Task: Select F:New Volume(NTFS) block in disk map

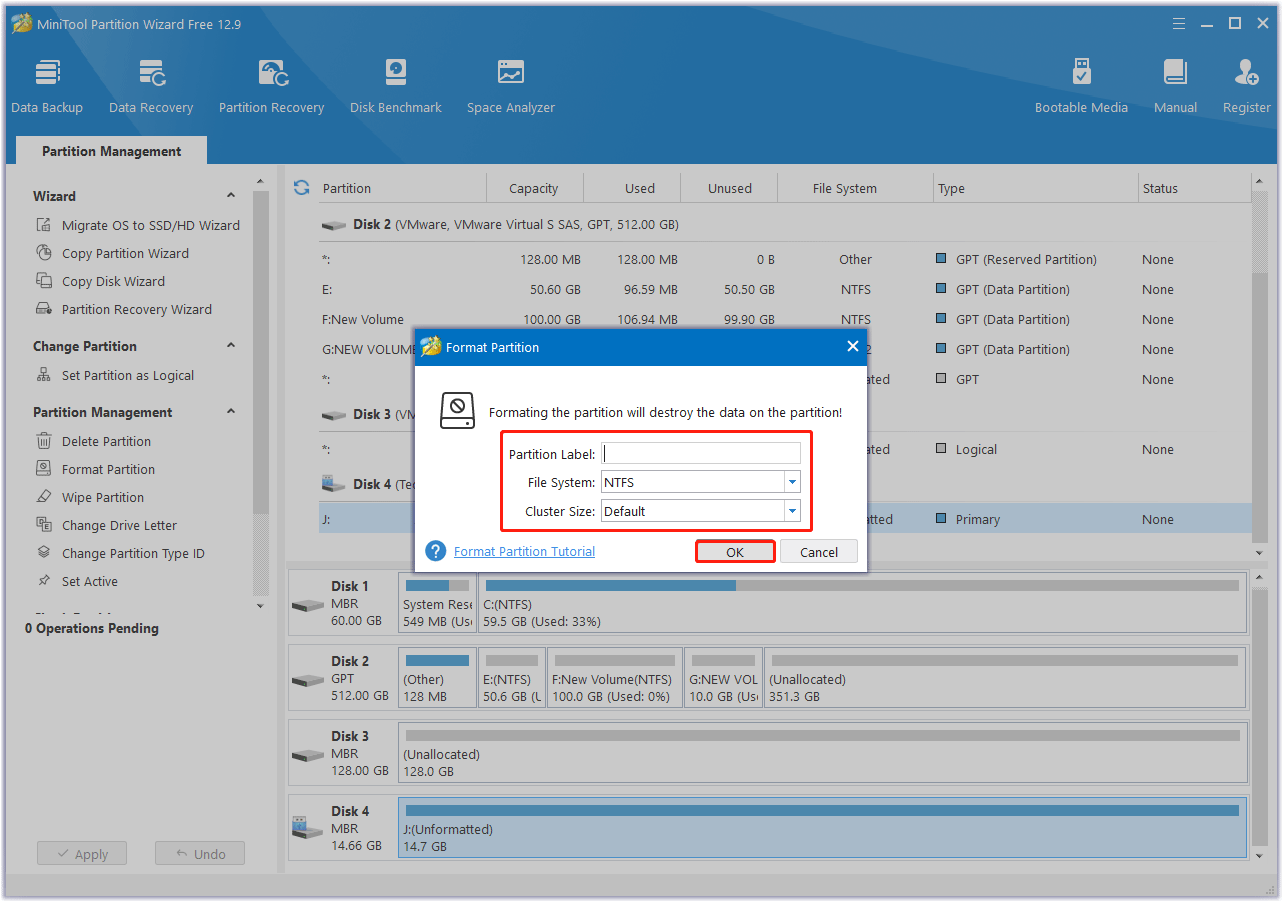Action: pos(615,678)
